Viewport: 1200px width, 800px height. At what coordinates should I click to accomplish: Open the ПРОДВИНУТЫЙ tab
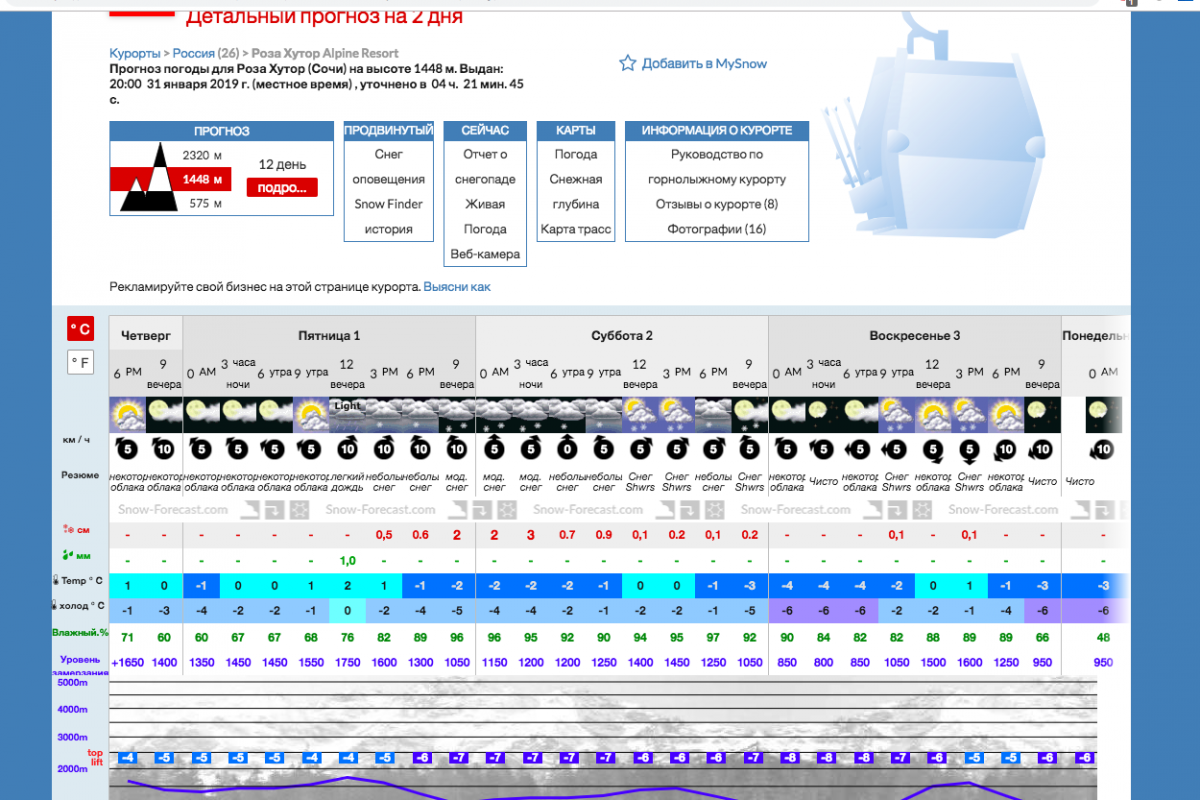pyautogui.click(x=389, y=131)
